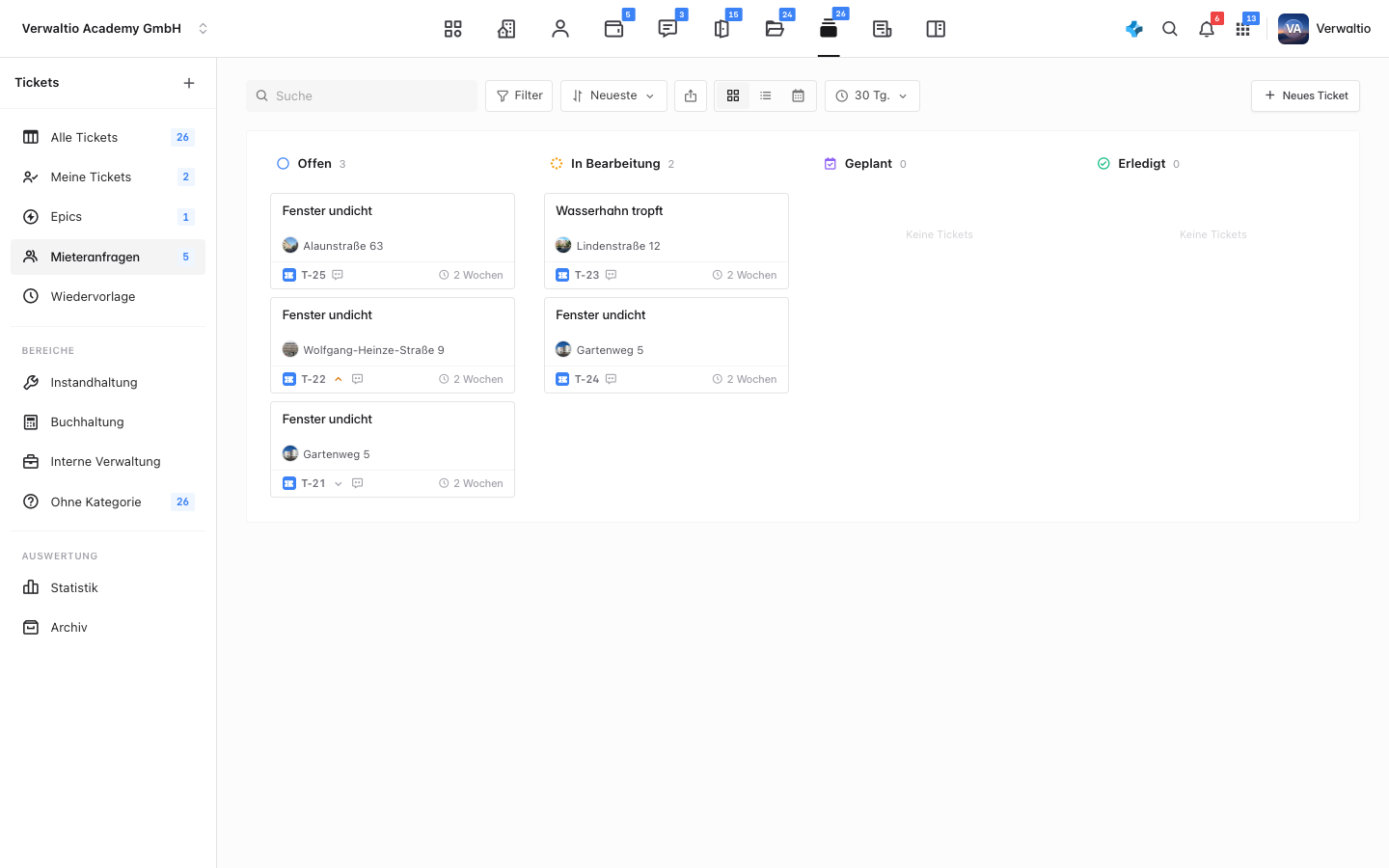Click the export share icon in toolbar
Viewport: 1389px width, 868px height.
click(691, 95)
